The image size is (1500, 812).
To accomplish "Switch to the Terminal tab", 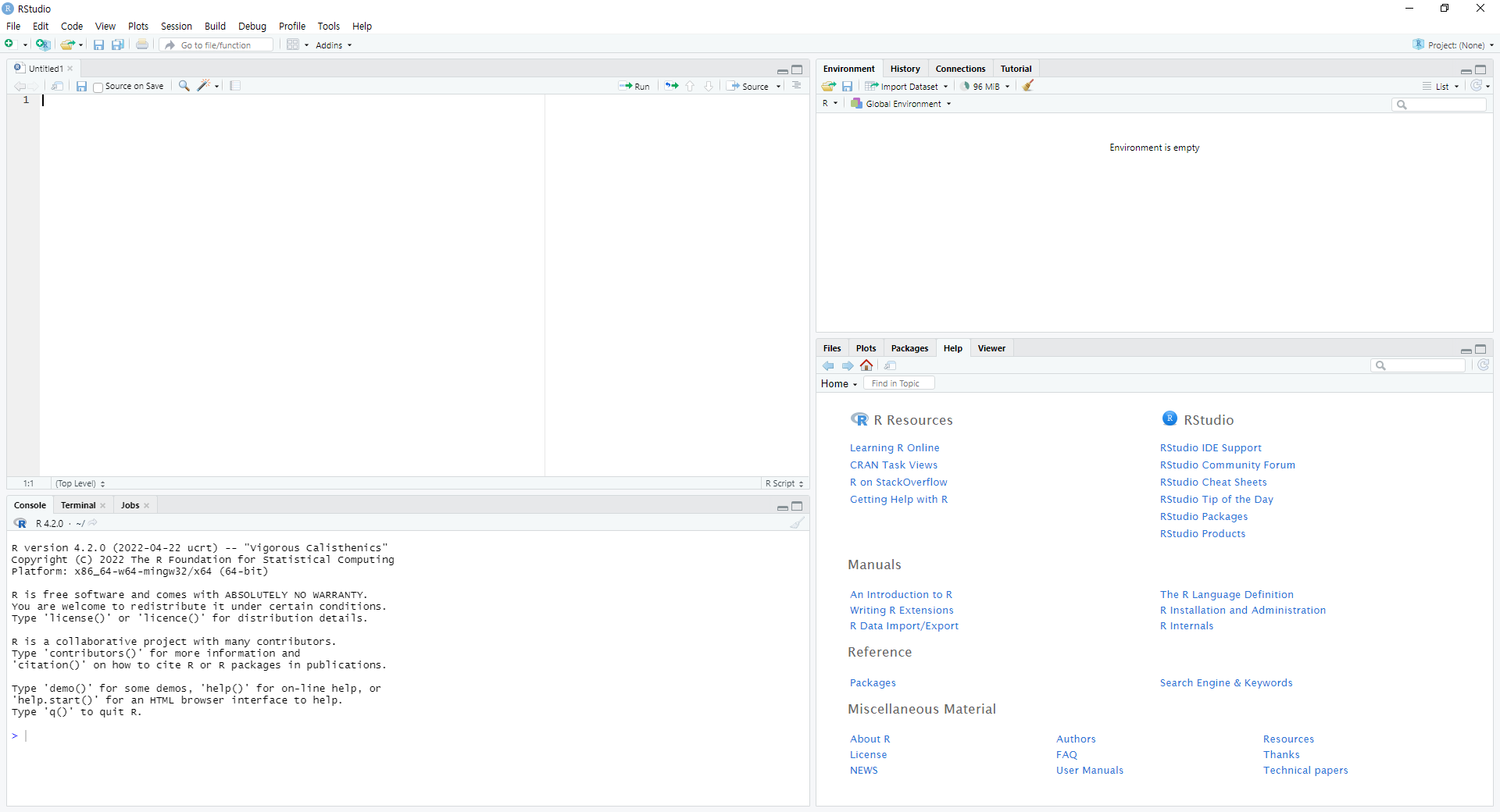I will (x=78, y=505).
